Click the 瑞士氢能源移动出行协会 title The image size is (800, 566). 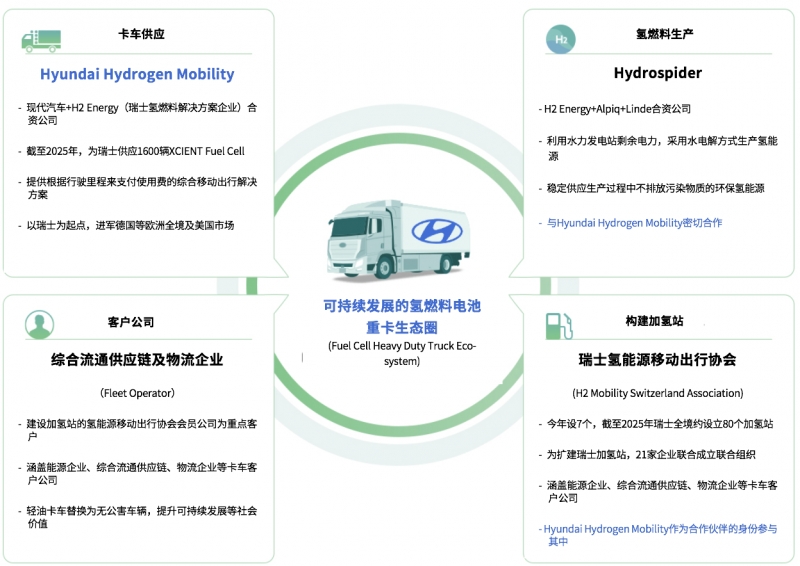click(x=657, y=360)
